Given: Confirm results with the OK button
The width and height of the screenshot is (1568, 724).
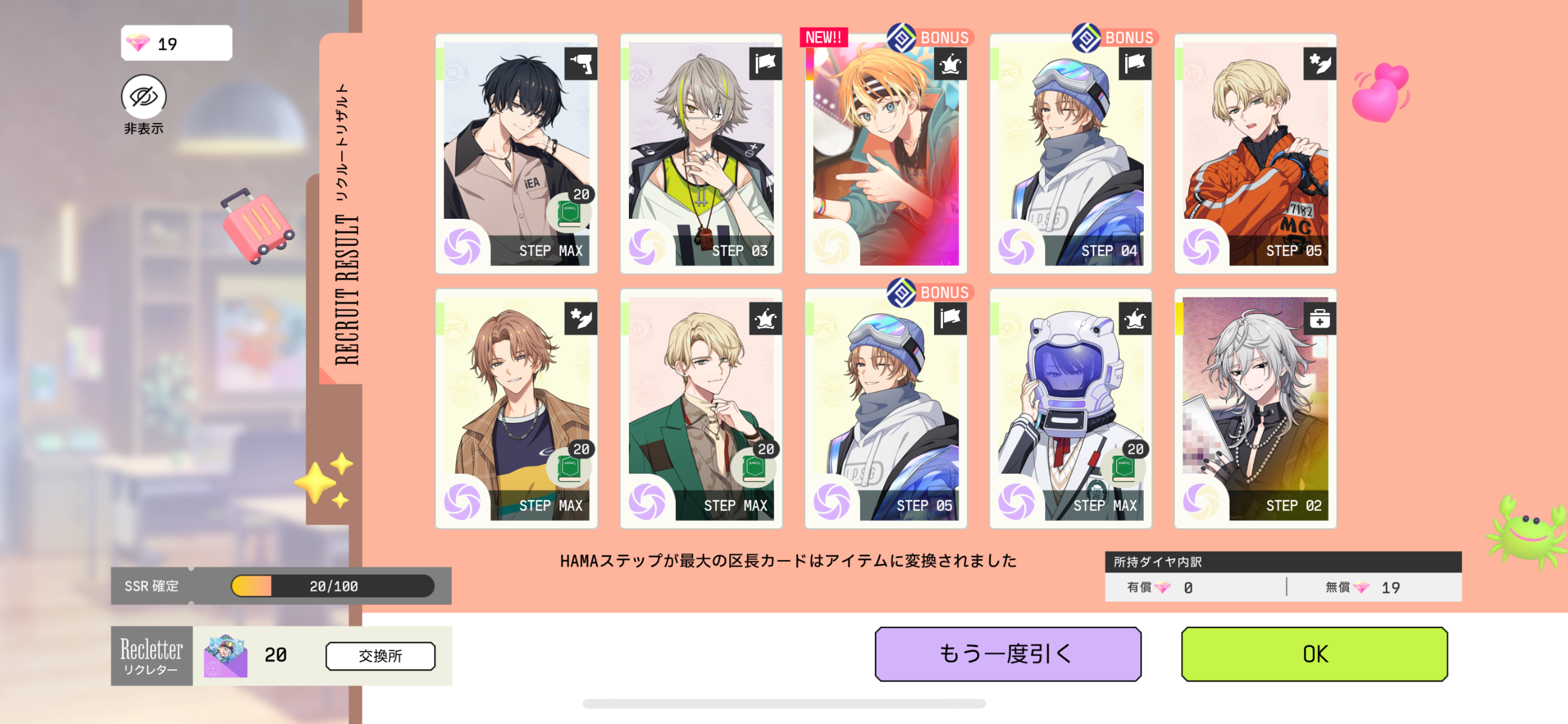Looking at the screenshot, I should point(1314,654).
